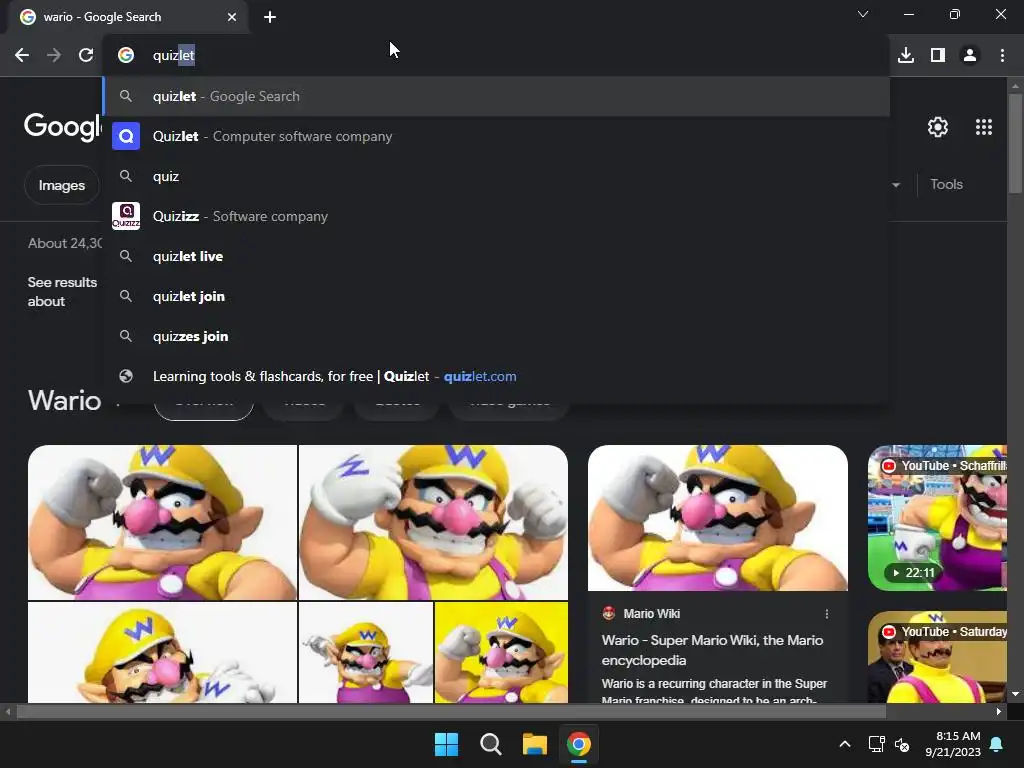Open the muted volume tray icon

tap(902, 744)
